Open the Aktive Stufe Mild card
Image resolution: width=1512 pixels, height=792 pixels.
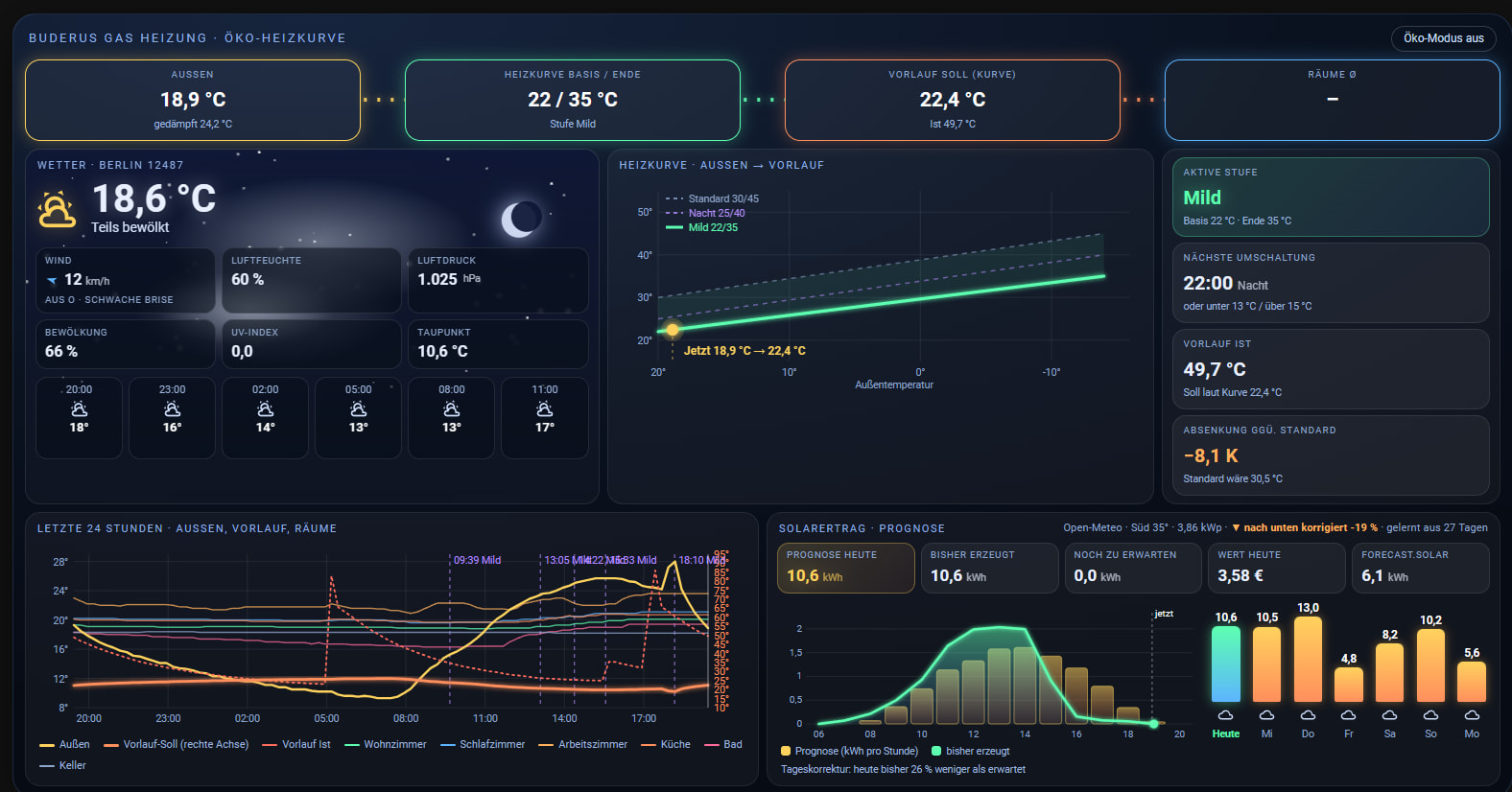[x=1331, y=197]
